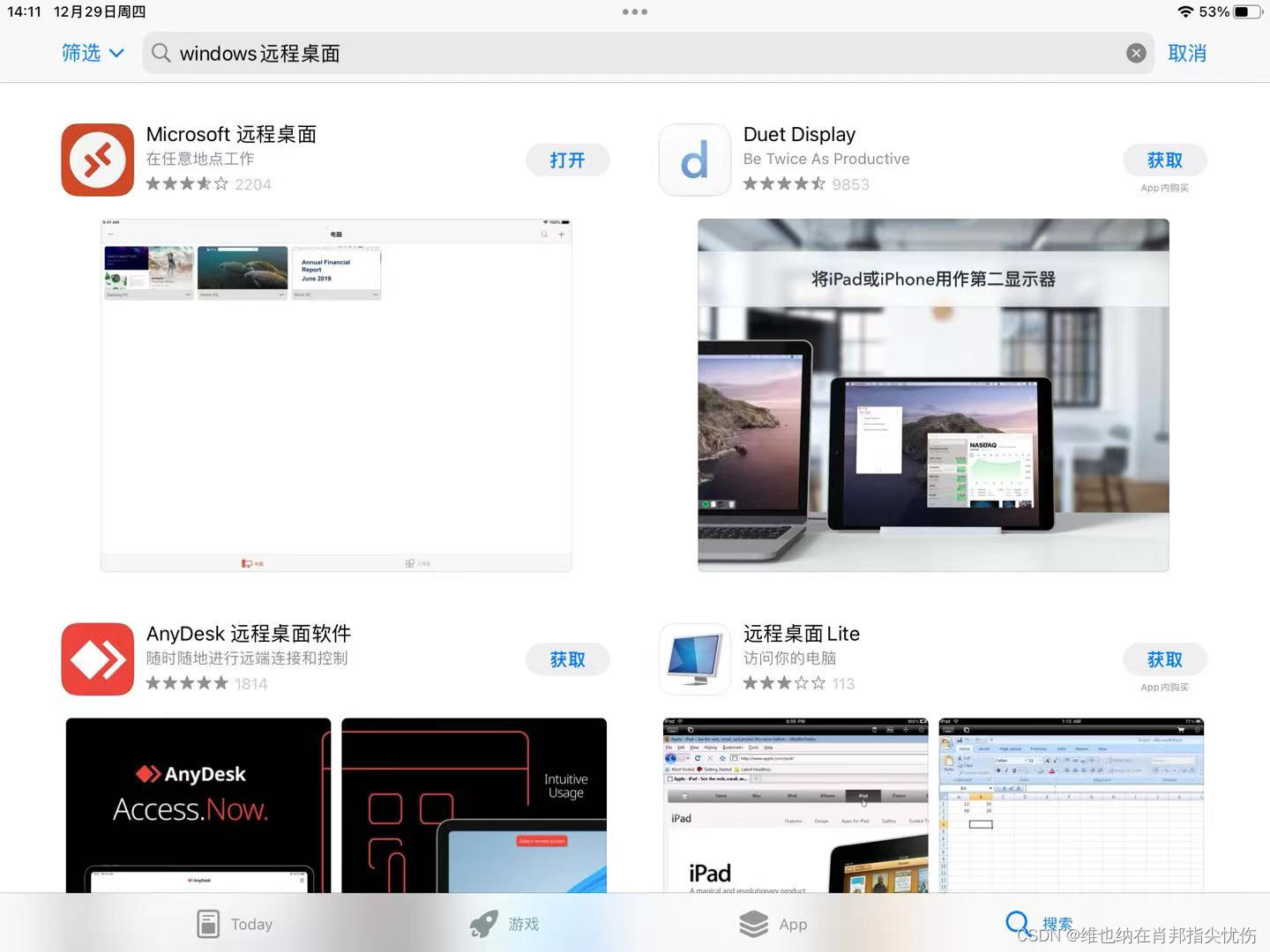The image size is (1270, 952).
Task: Tap the Wi-Fi status icon
Action: coord(1186,11)
